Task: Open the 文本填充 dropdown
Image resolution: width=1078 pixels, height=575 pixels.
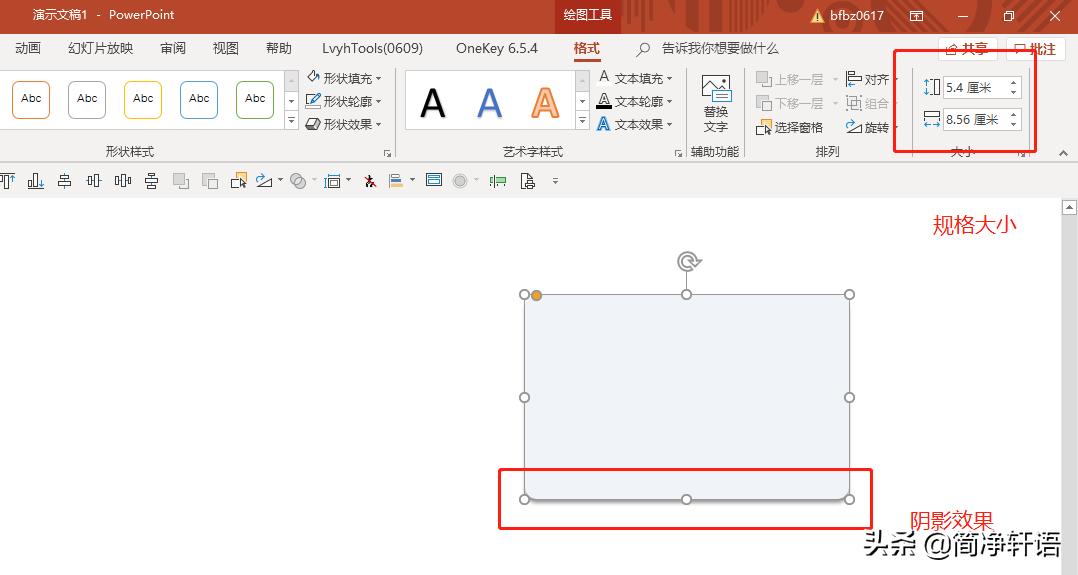Action: [635, 78]
